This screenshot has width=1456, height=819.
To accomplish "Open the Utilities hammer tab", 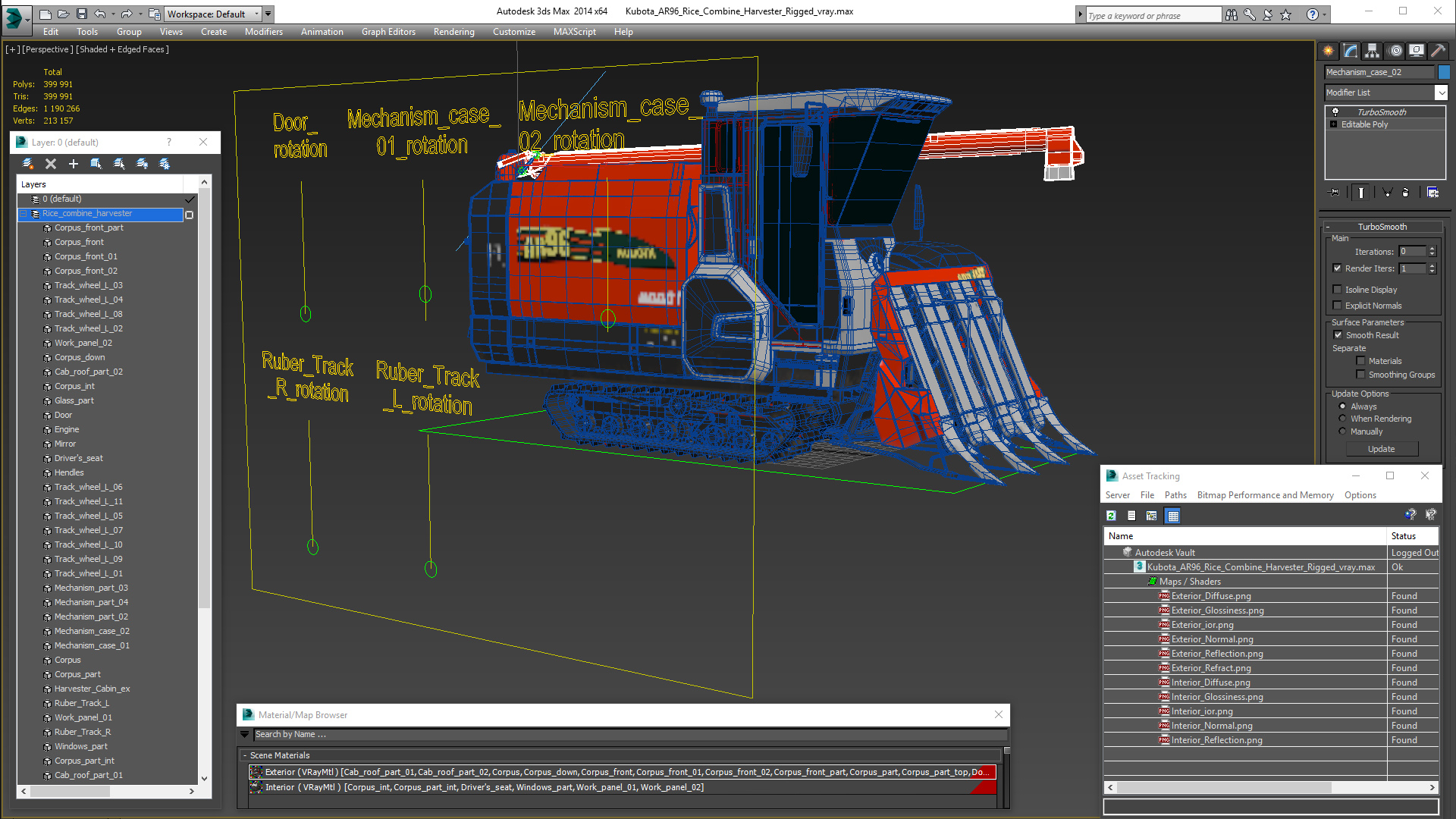I will point(1439,51).
